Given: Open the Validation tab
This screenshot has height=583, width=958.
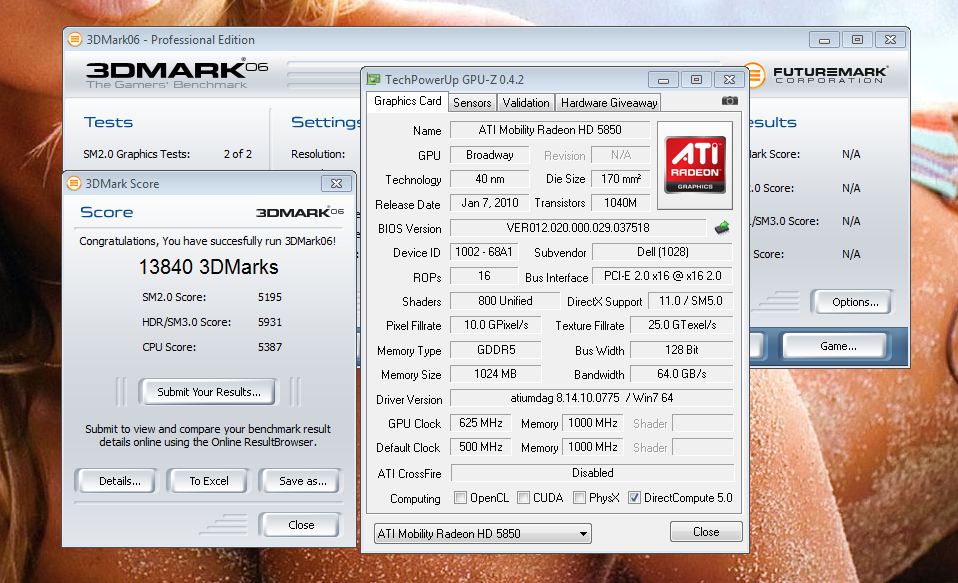Looking at the screenshot, I should tap(526, 103).
